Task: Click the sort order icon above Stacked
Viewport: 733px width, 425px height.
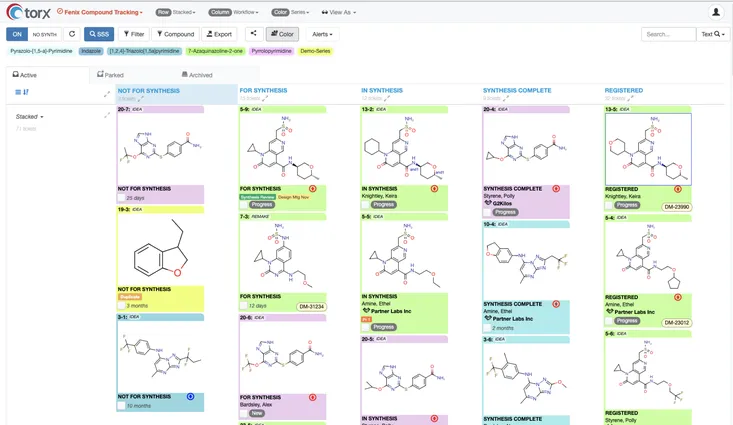Action: pyautogui.click(x=26, y=92)
